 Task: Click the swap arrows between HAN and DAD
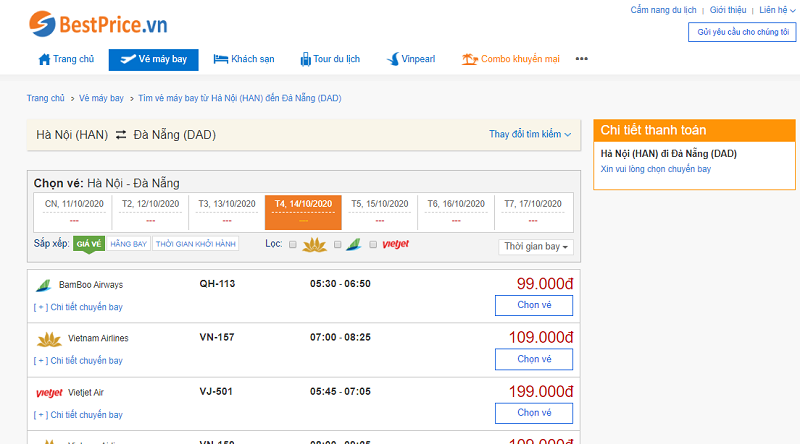pyautogui.click(x=121, y=135)
